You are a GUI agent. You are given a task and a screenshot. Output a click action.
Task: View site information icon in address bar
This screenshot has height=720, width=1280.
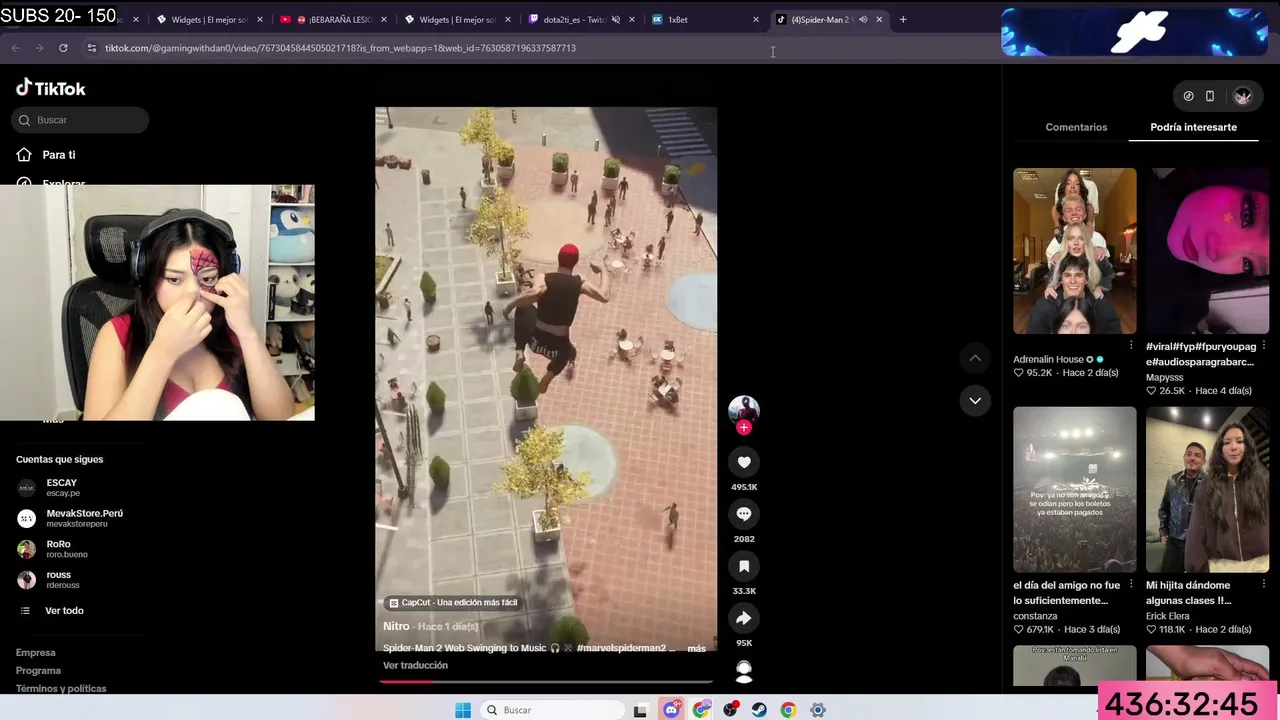pos(91,48)
